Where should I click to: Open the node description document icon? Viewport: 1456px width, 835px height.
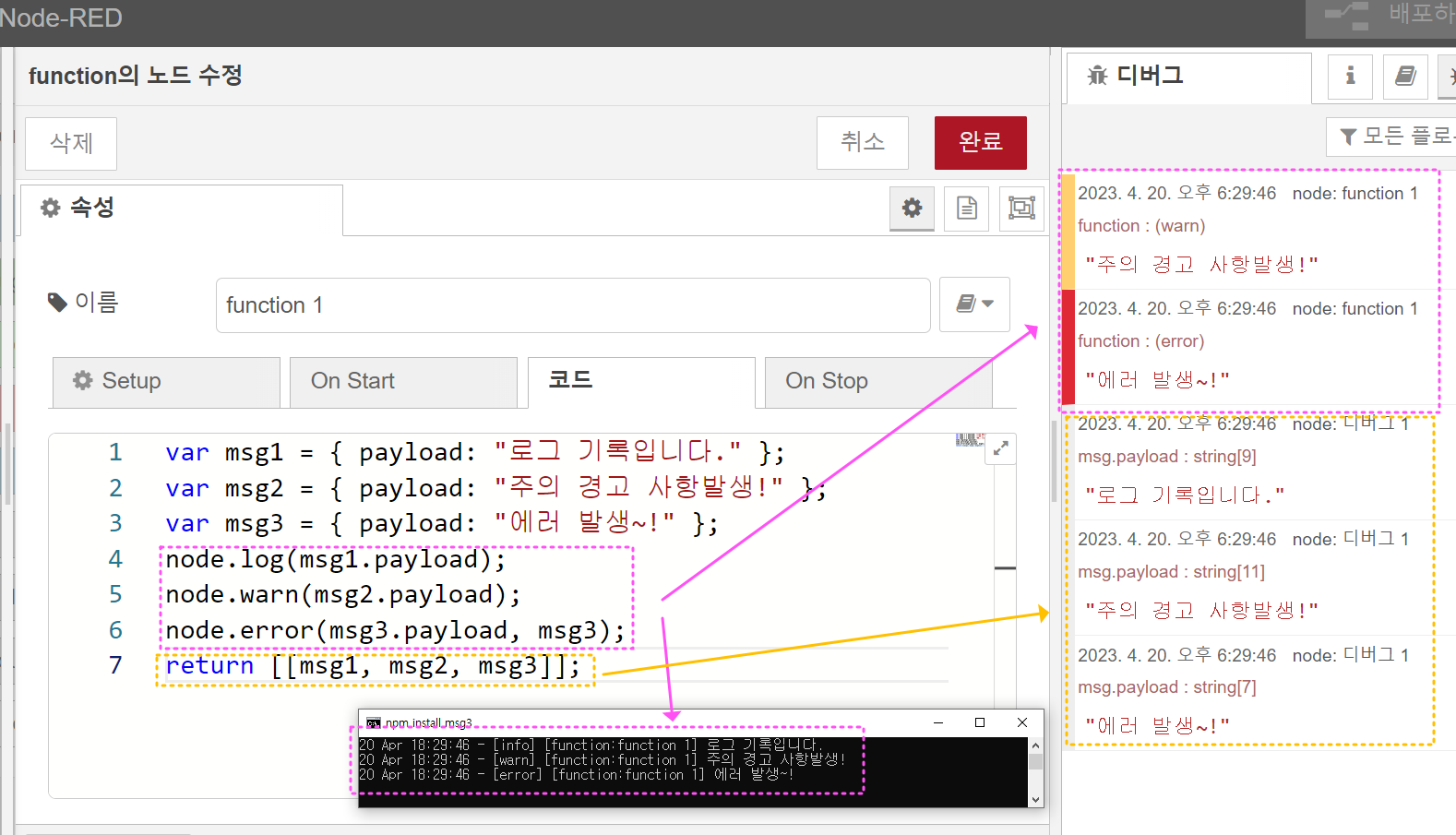pos(966,208)
